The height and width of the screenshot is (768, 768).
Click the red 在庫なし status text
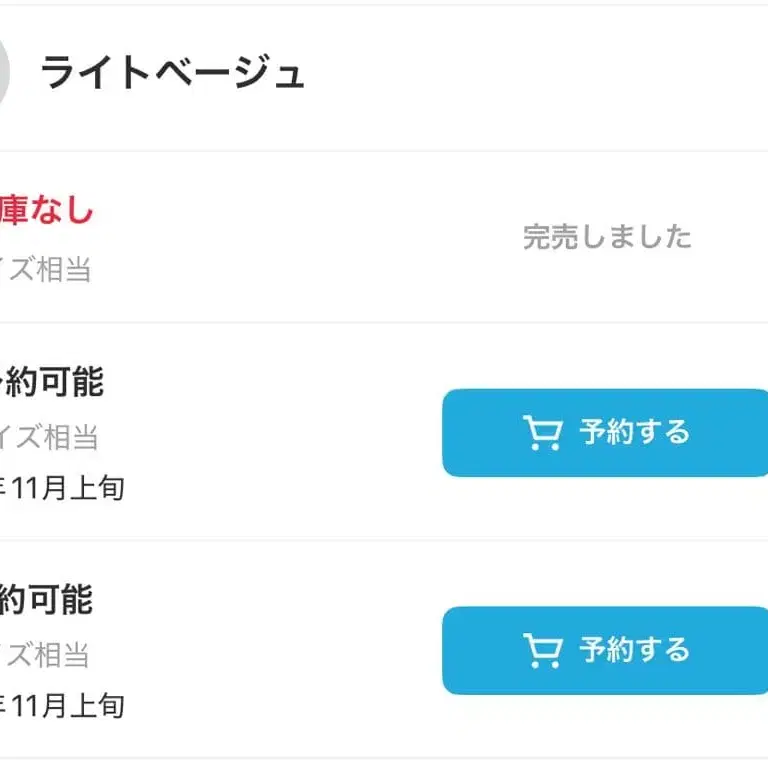click(46, 211)
